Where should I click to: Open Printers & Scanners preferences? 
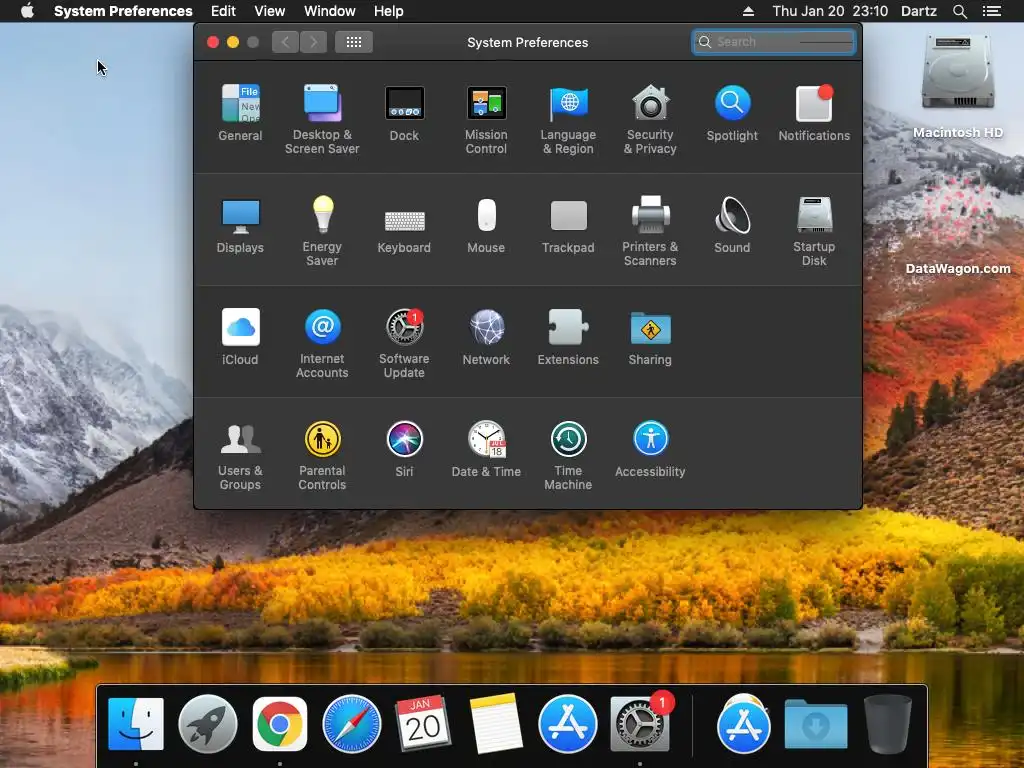[650, 231]
